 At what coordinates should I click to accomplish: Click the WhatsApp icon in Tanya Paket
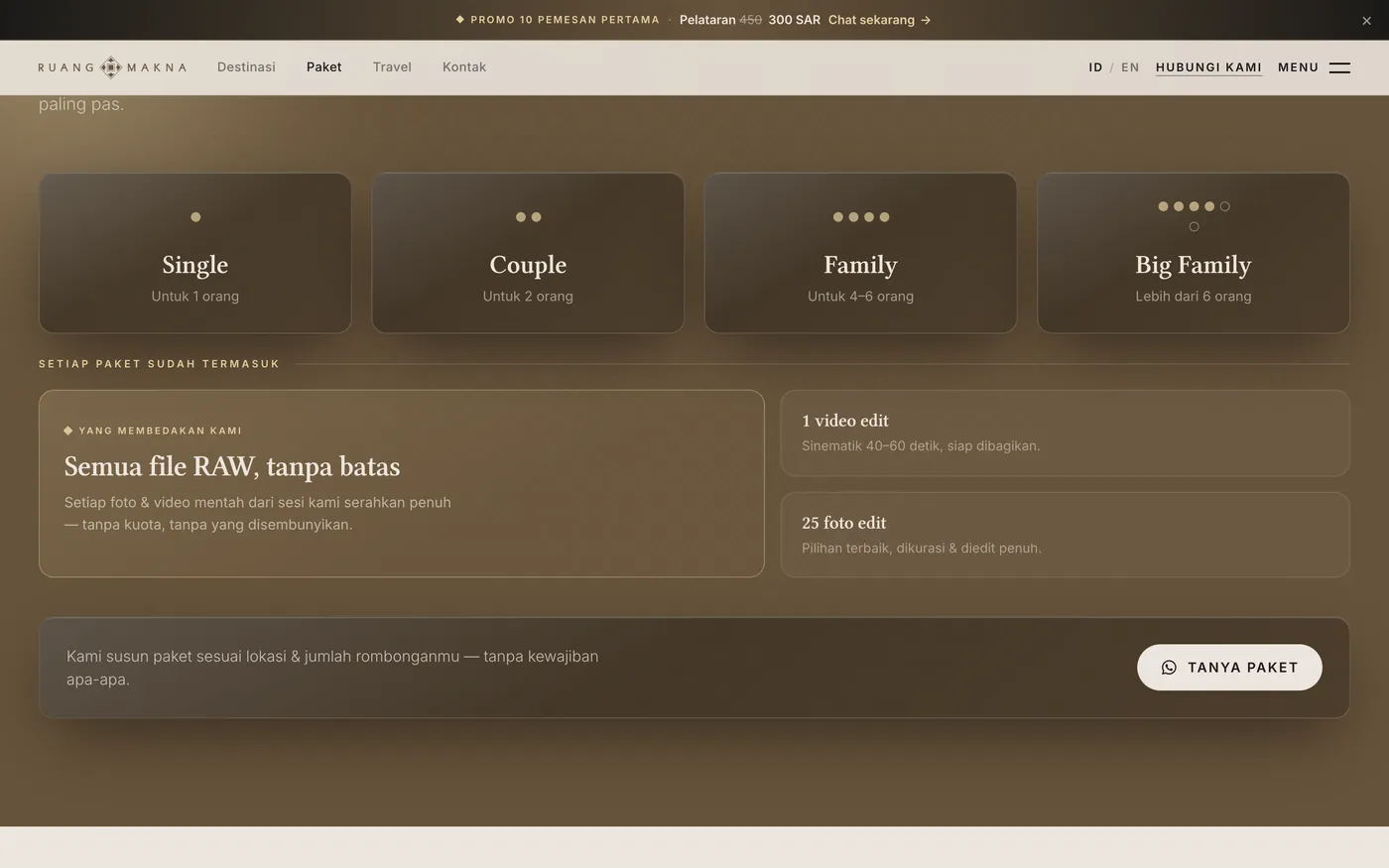pyautogui.click(x=1169, y=668)
